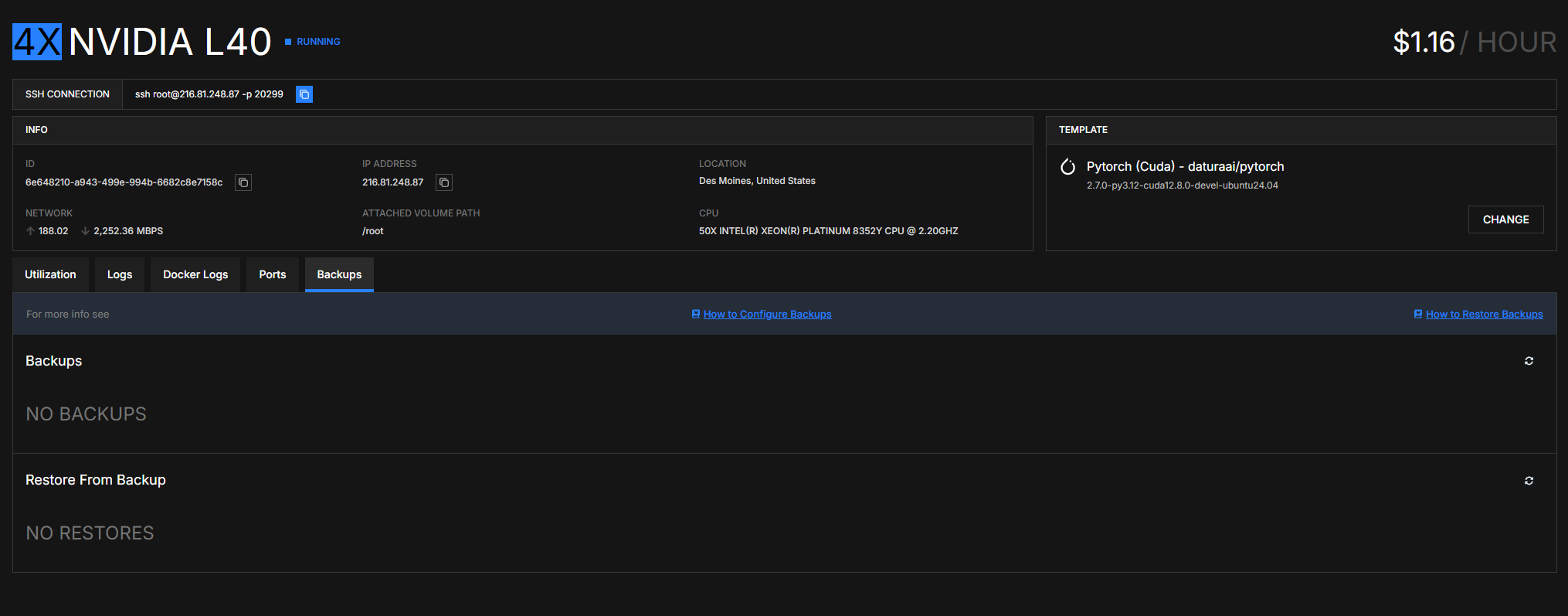This screenshot has height=616, width=1568.
Task: Open How to Restore Backups link
Action: (1484, 315)
